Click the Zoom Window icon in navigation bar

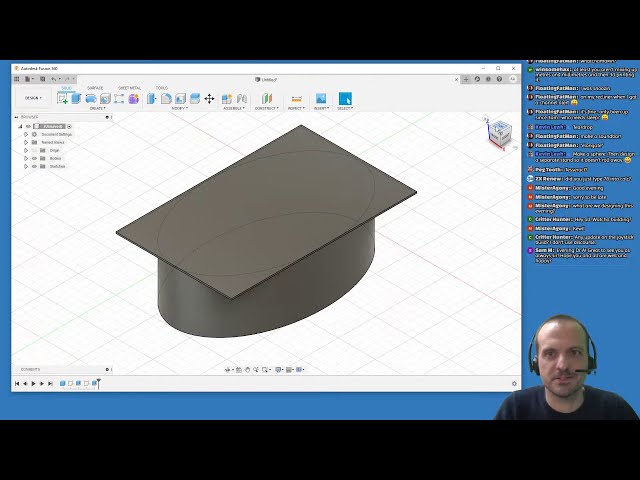[265, 369]
